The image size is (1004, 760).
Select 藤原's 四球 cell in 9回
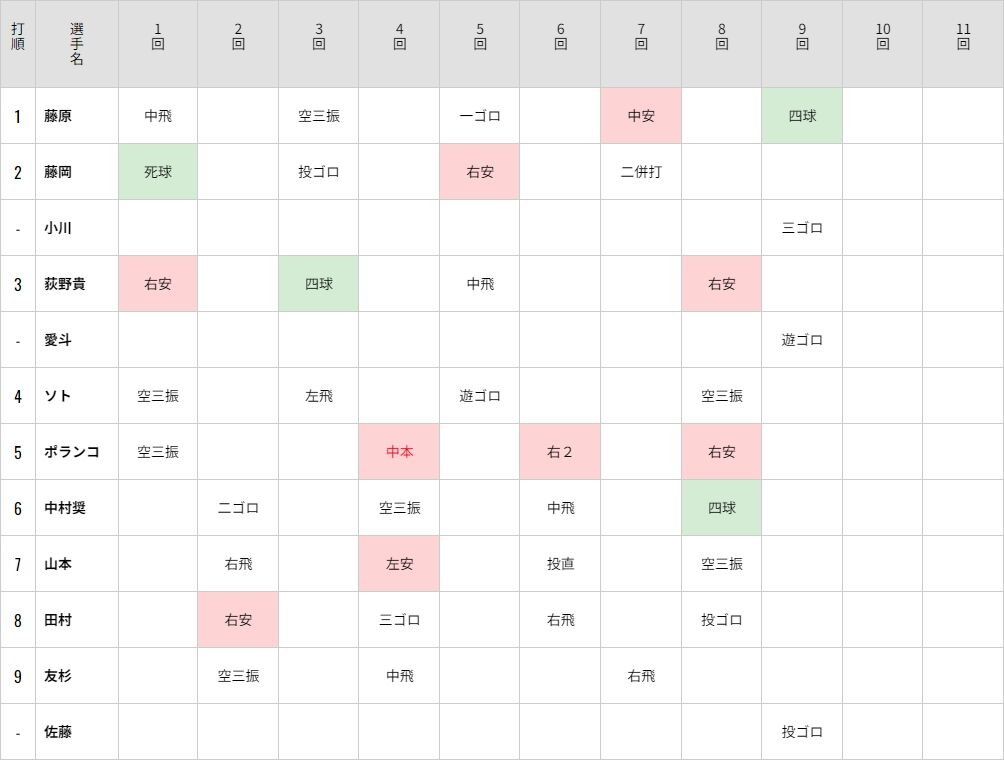[x=802, y=116]
